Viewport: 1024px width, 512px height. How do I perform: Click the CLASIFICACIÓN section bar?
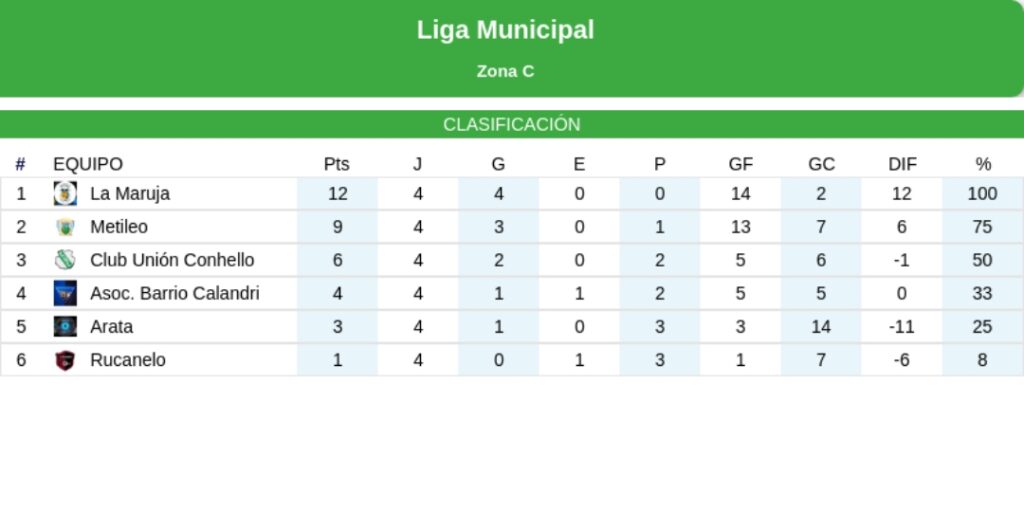tap(512, 124)
